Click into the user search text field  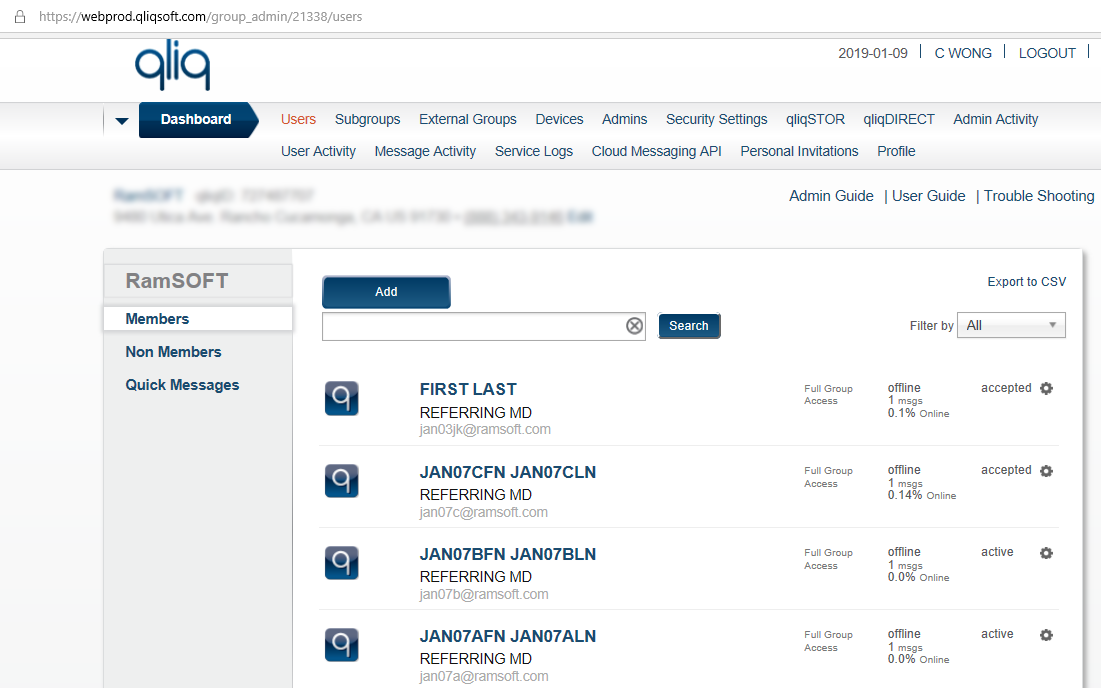click(x=472, y=326)
